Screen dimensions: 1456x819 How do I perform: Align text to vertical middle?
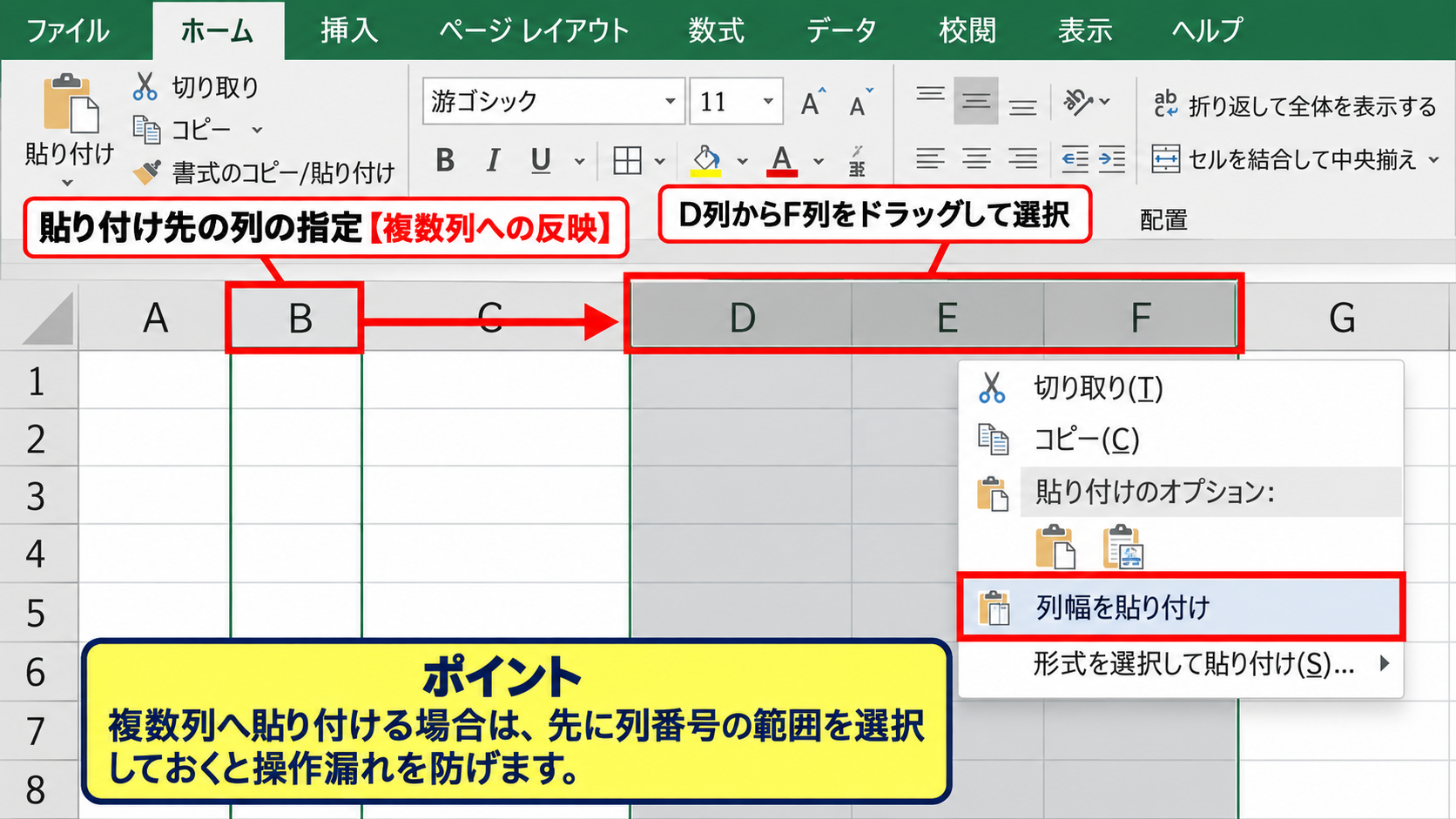[975, 101]
